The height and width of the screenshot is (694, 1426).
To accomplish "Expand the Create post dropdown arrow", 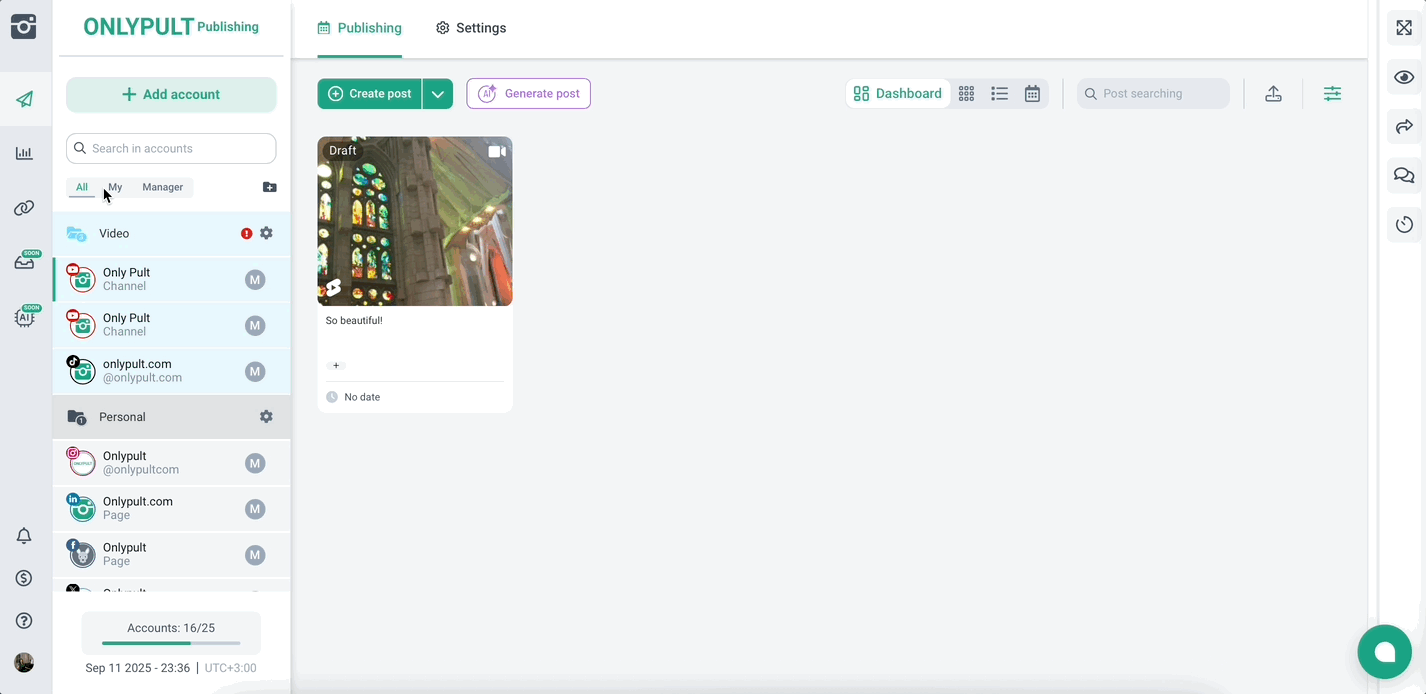I will pos(437,94).
